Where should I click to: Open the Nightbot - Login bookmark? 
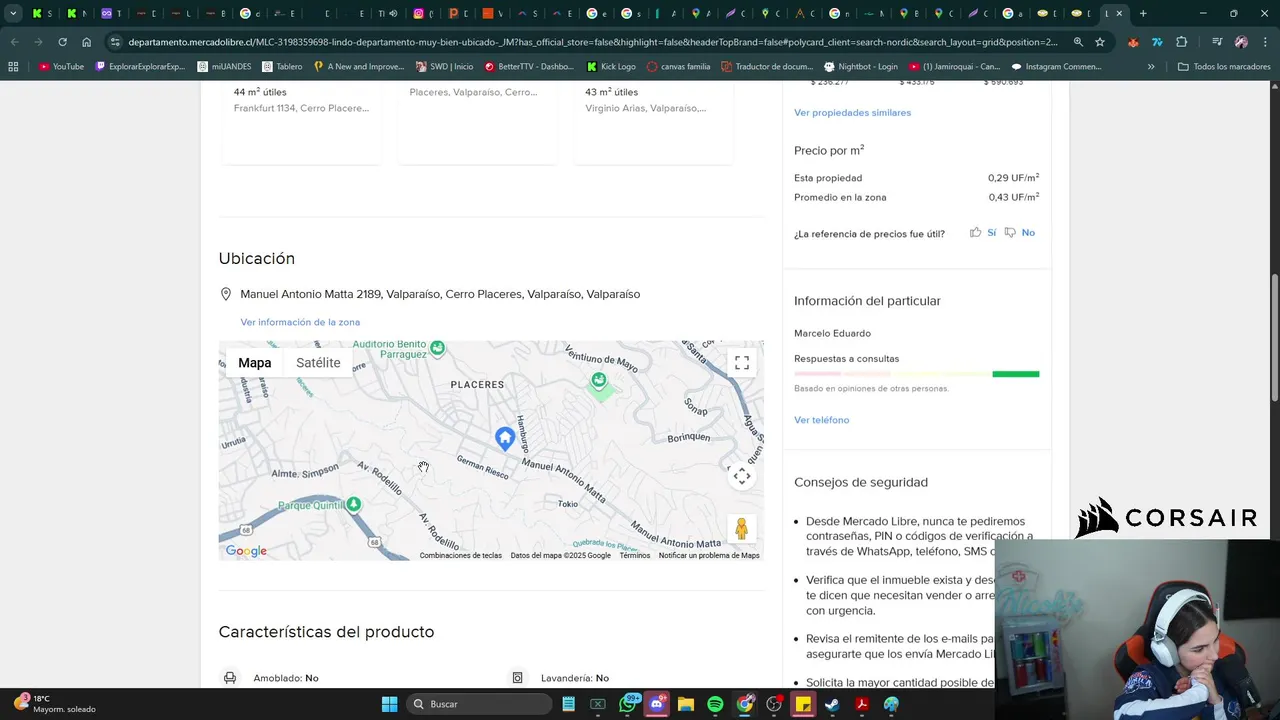pos(860,67)
